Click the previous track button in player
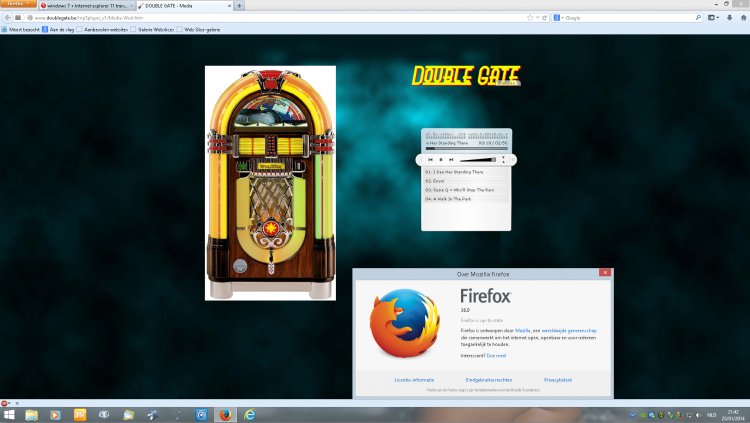Viewport: 750px width, 423px height. pos(430,159)
